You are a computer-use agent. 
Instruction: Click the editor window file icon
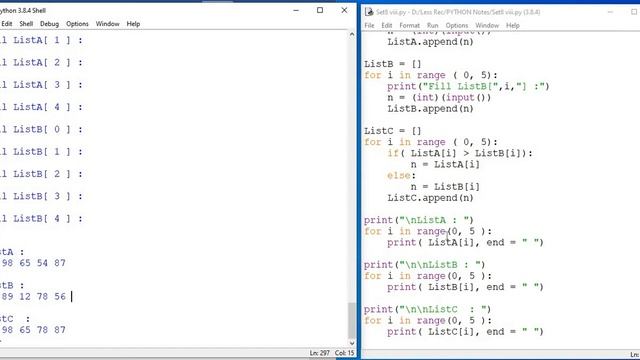point(369,12)
